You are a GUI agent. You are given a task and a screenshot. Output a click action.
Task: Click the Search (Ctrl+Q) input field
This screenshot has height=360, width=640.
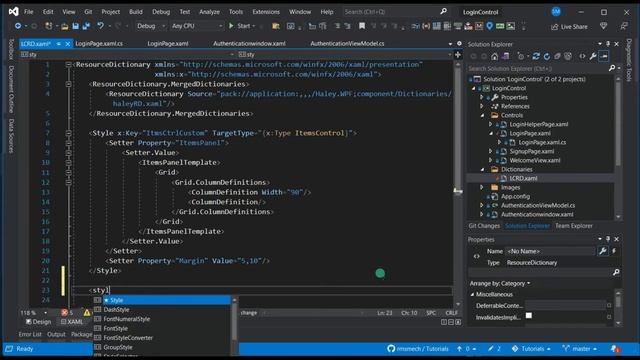point(391,12)
